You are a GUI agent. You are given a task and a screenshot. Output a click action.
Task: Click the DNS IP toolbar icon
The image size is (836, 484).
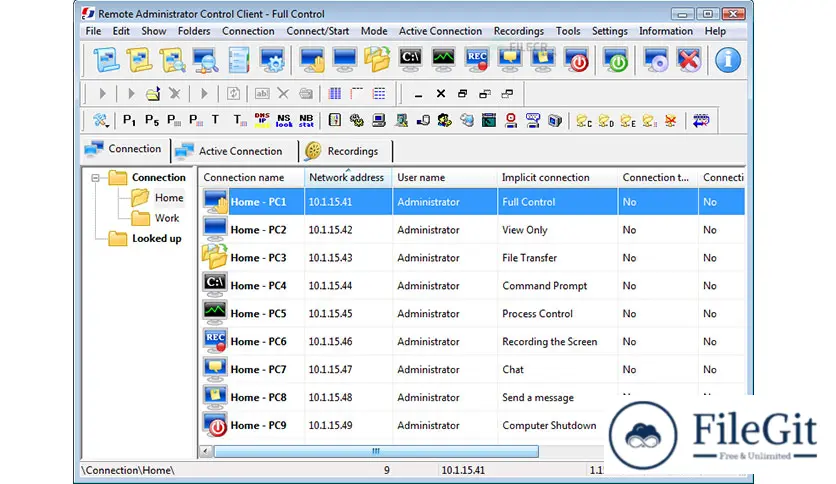tap(262, 120)
